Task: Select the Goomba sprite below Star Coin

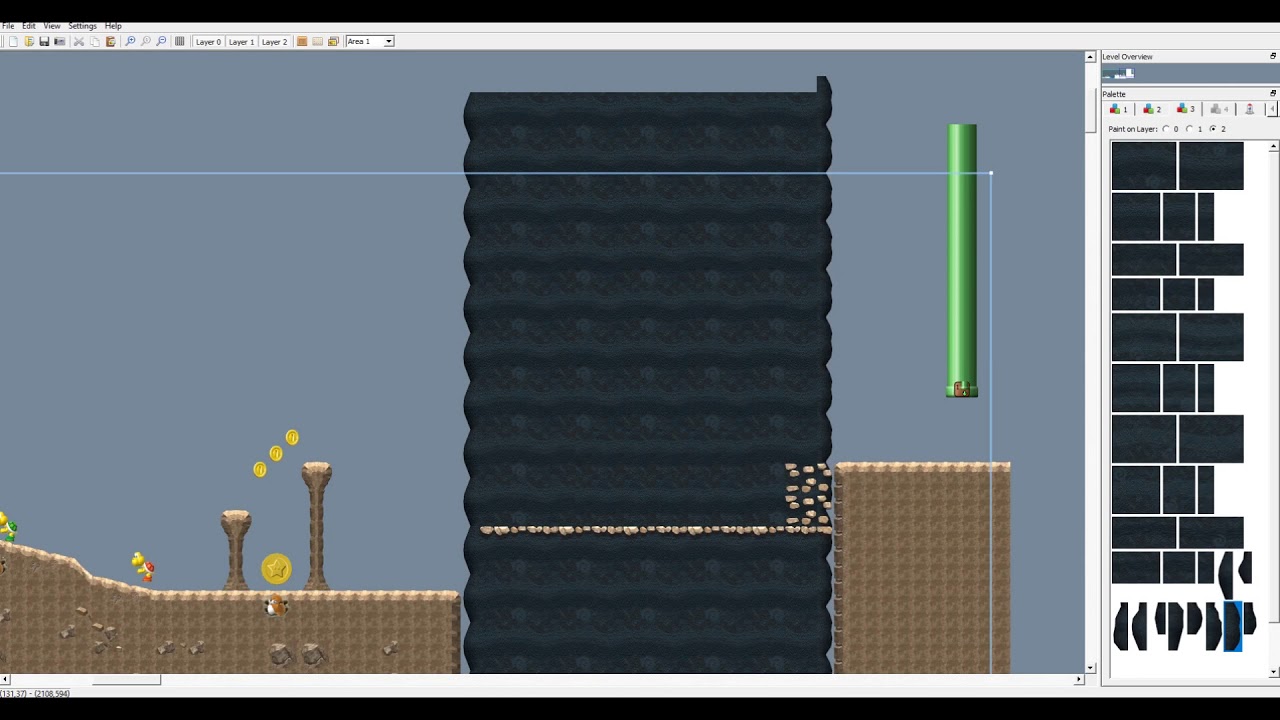Action: pos(276,604)
